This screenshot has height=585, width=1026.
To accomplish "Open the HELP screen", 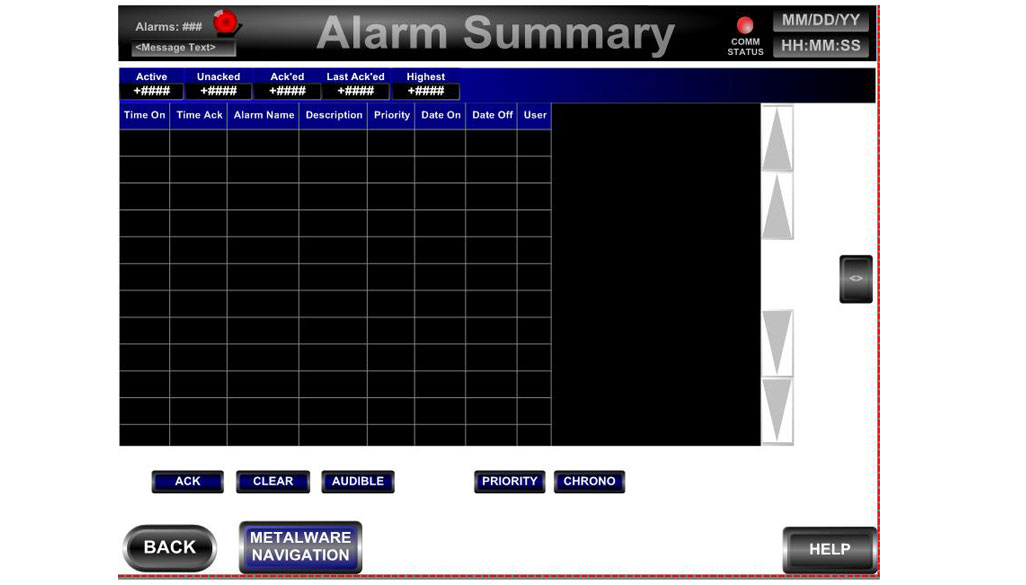I will click(x=829, y=549).
